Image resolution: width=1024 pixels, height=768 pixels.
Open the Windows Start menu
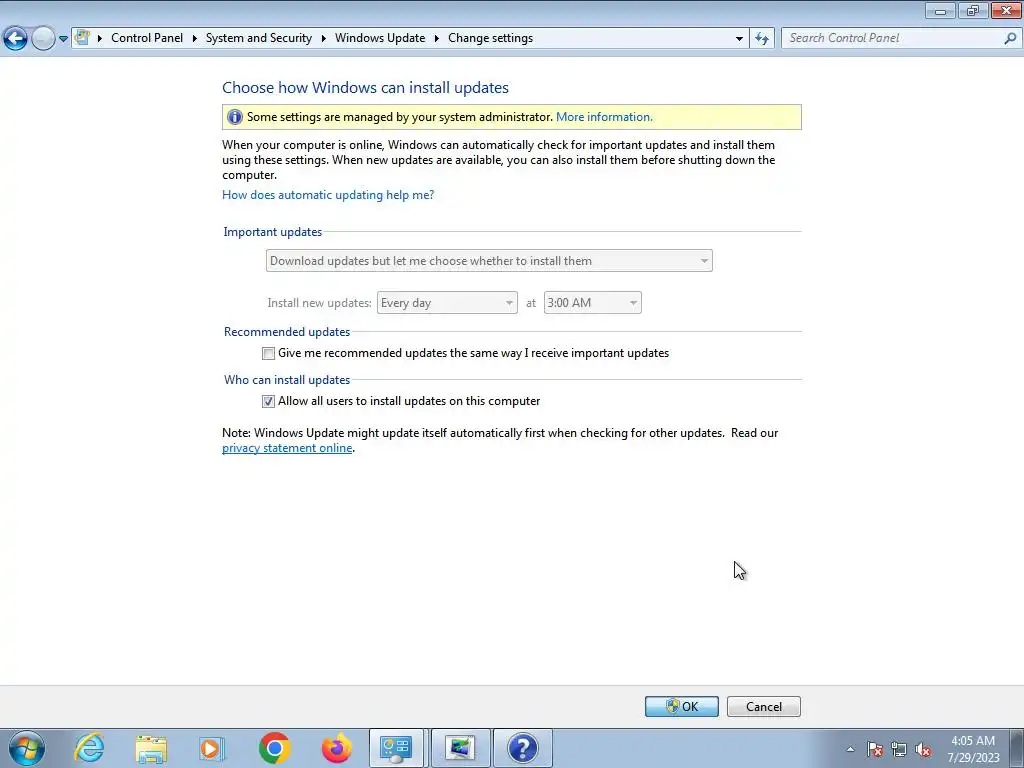tap(27, 748)
